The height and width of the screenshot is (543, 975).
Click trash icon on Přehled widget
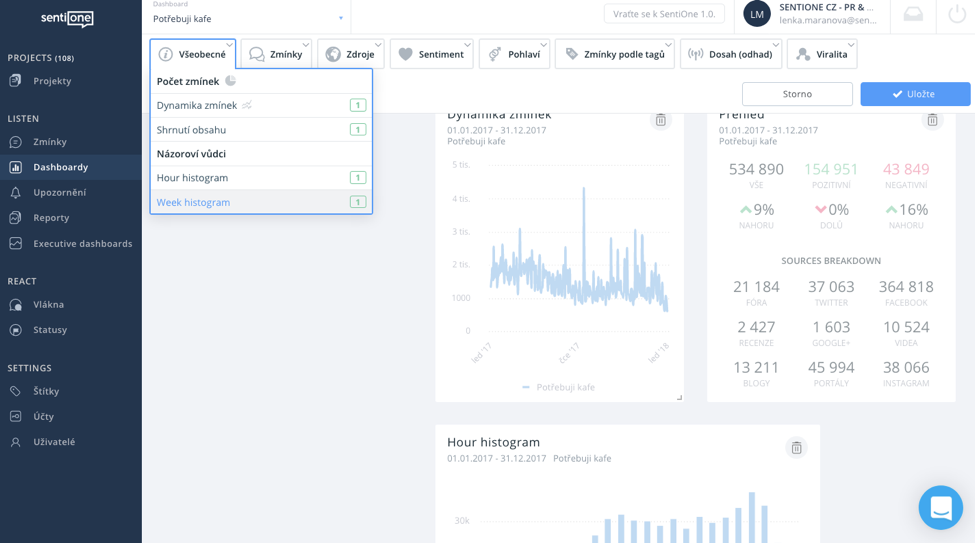click(x=932, y=120)
